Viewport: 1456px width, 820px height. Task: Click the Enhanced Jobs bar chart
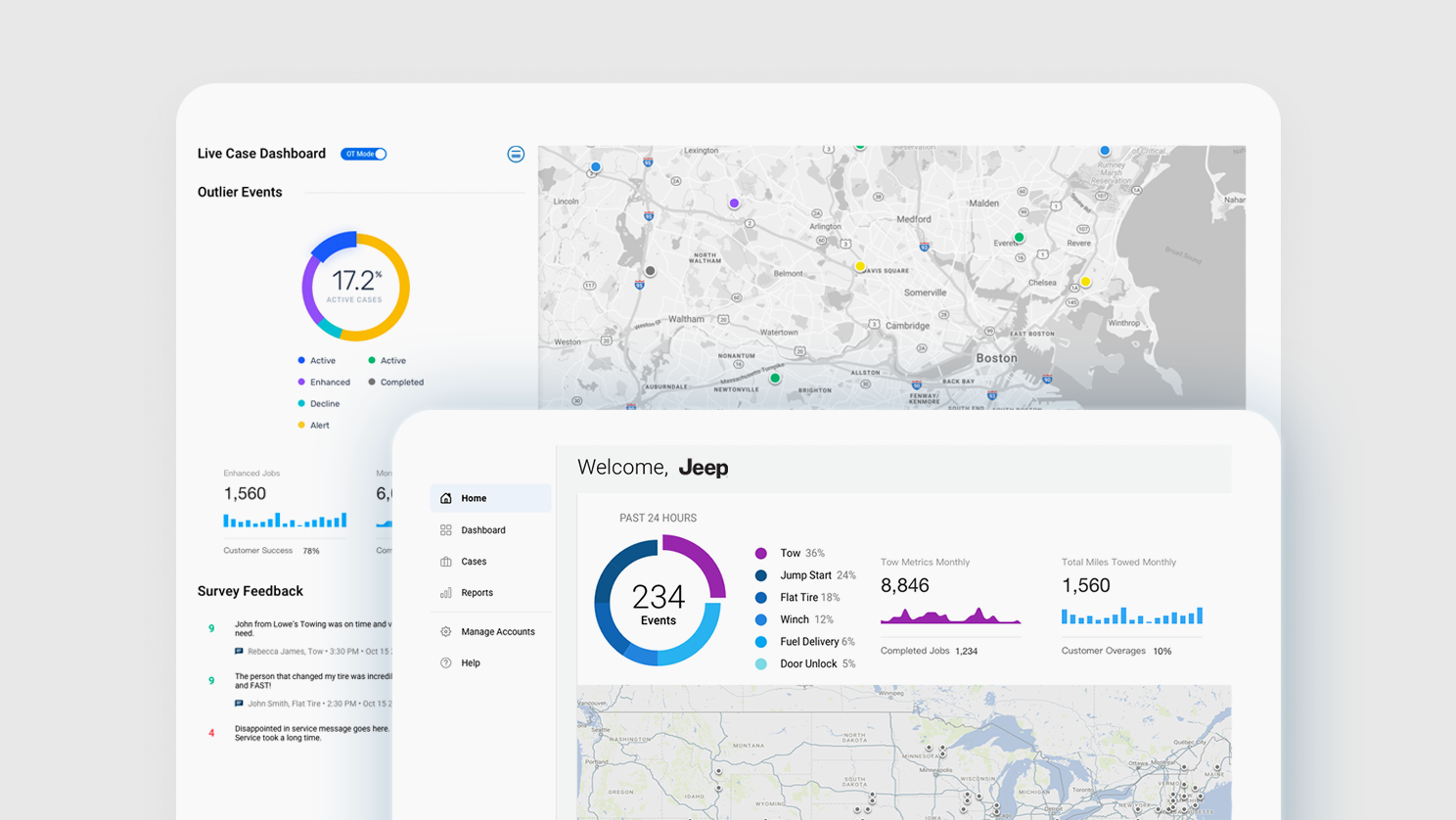285,520
